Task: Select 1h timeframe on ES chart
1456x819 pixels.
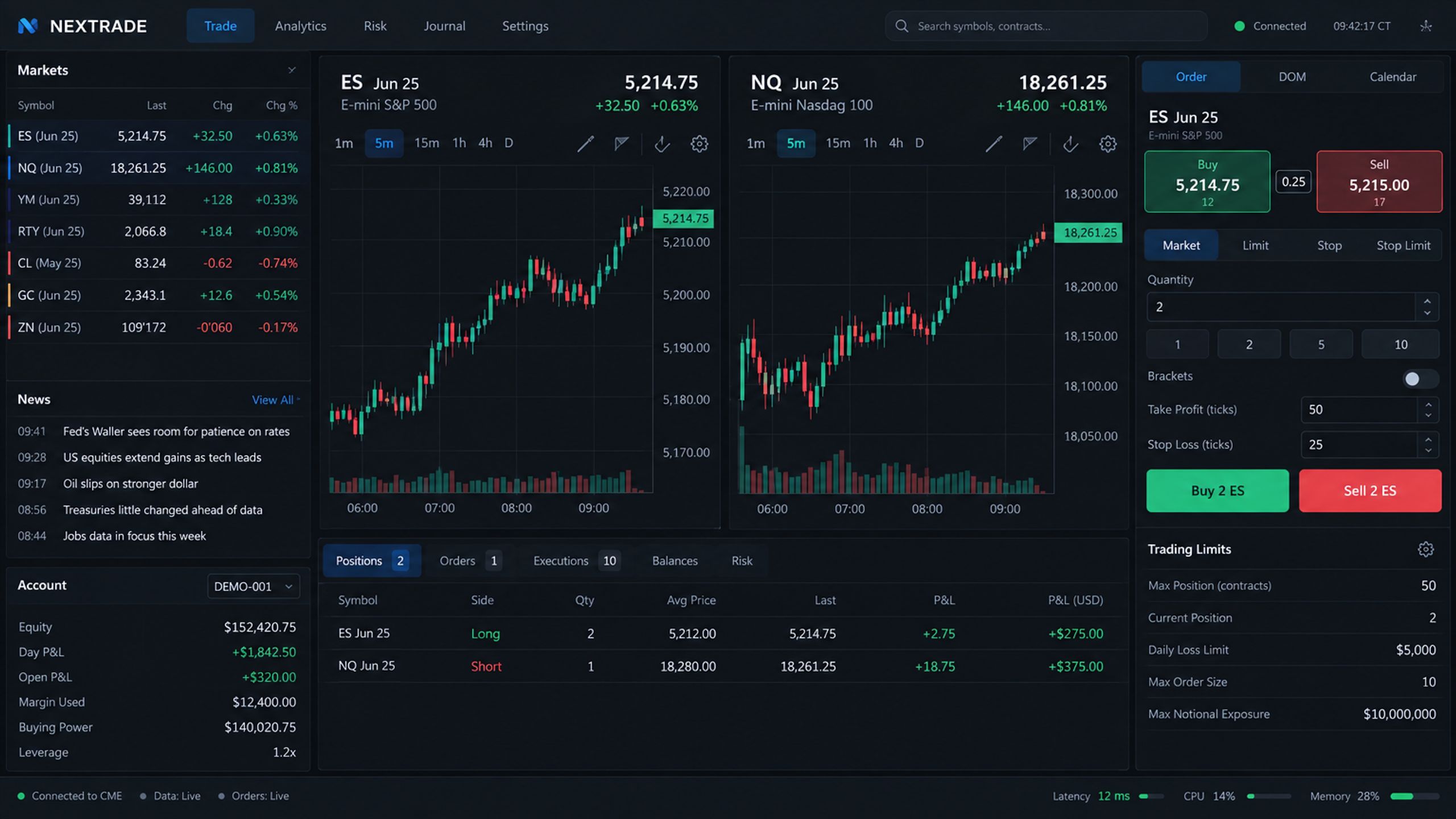Action: point(459,143)
